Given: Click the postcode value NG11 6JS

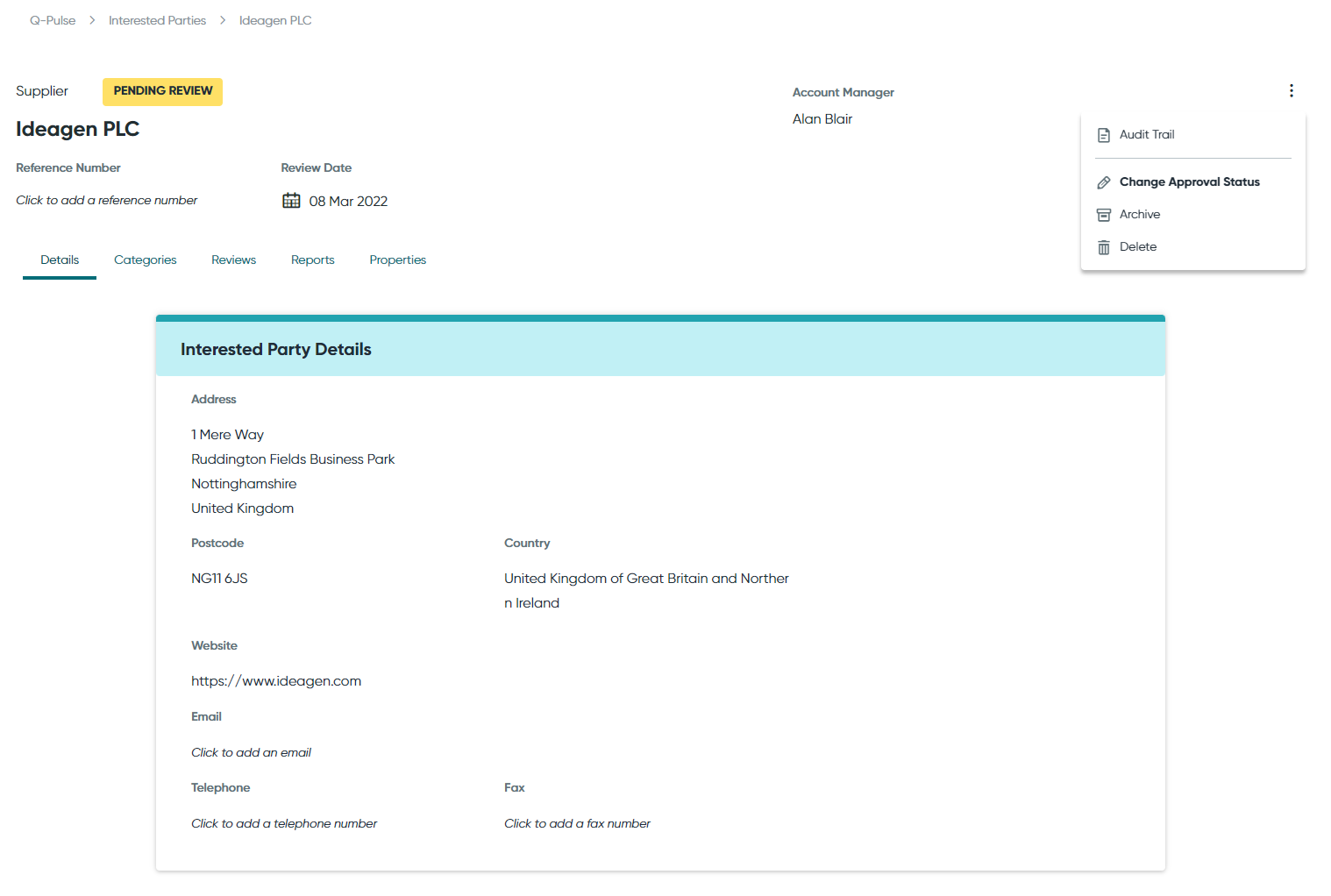Looking at the screenshot, I should (x=219, y=579).
